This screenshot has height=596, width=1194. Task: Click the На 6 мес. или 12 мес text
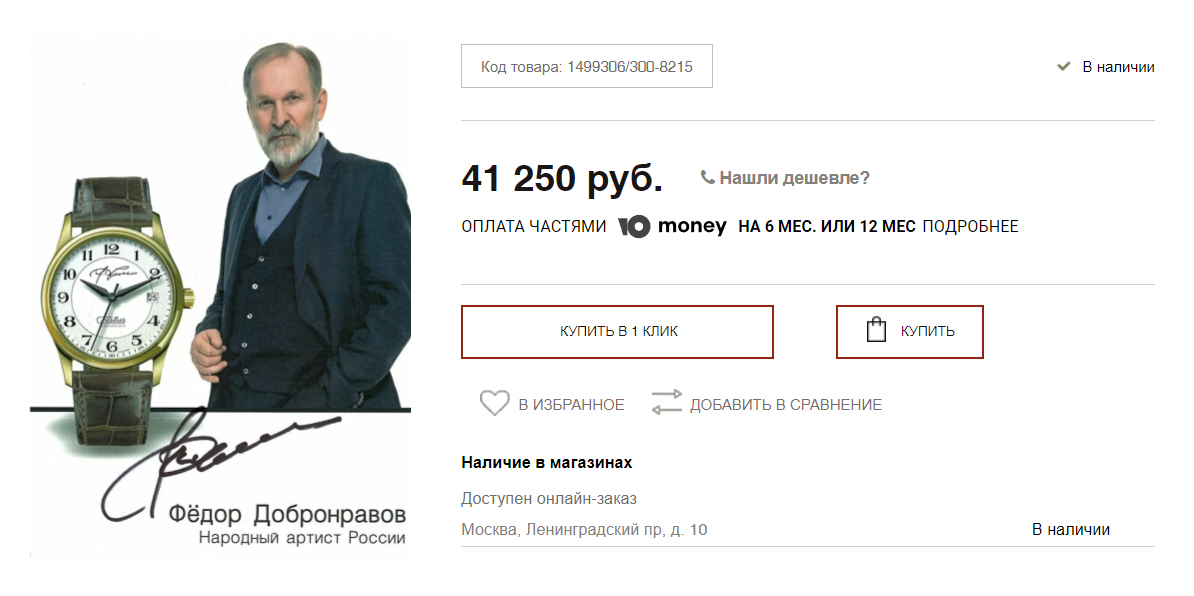click(x=827, y=227)
